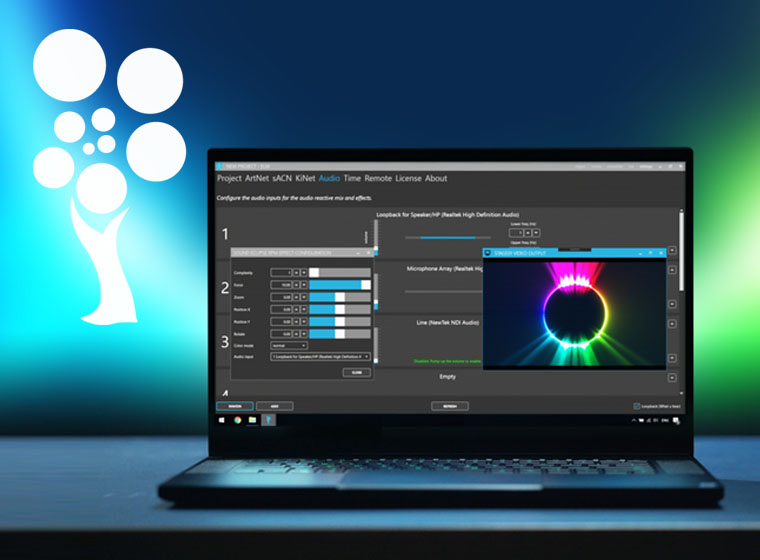Click the Zoom slider bar
This screenshot has width=760, height=560.
click(339, 297)
